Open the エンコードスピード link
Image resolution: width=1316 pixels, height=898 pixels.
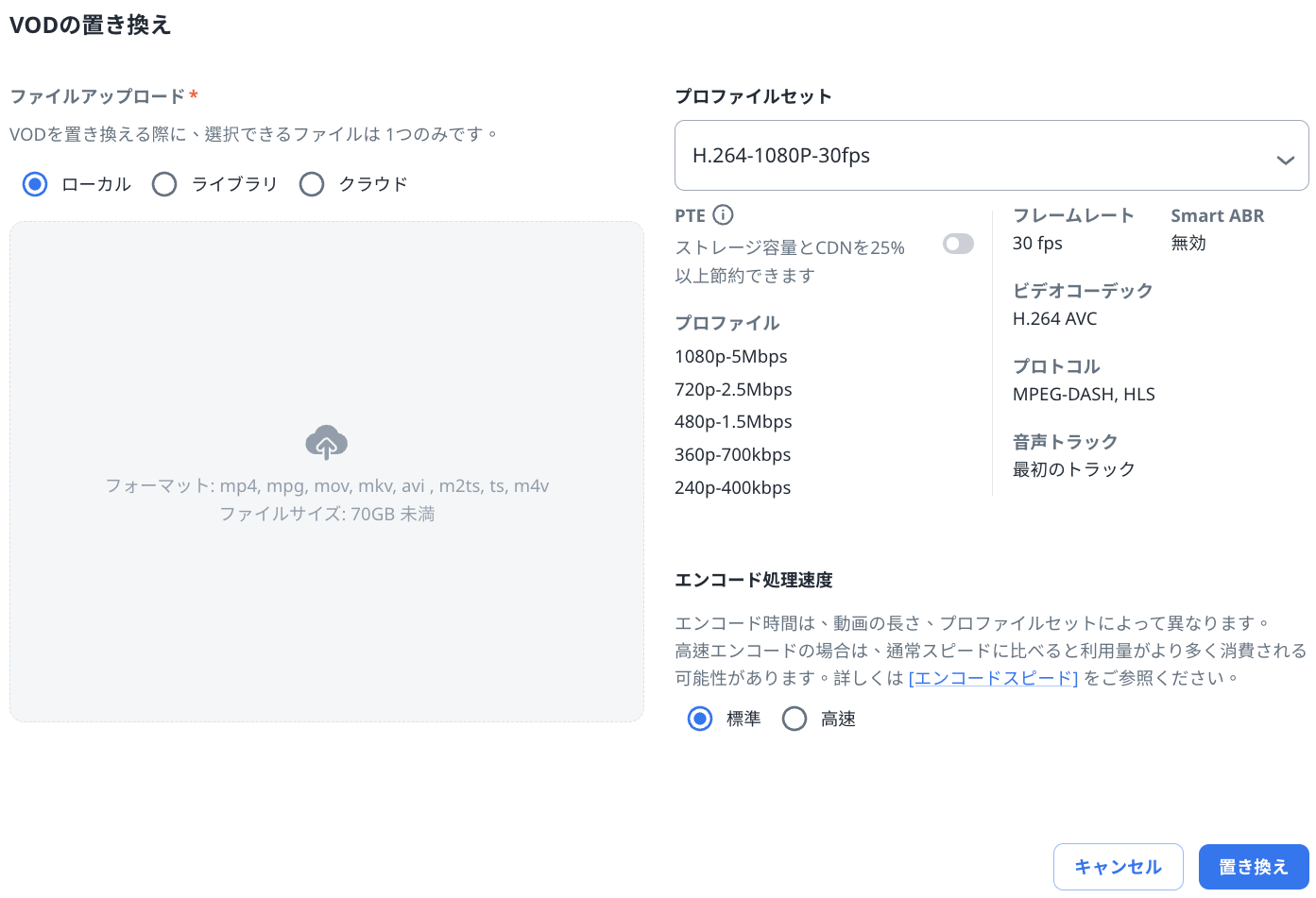click(993, 678)
